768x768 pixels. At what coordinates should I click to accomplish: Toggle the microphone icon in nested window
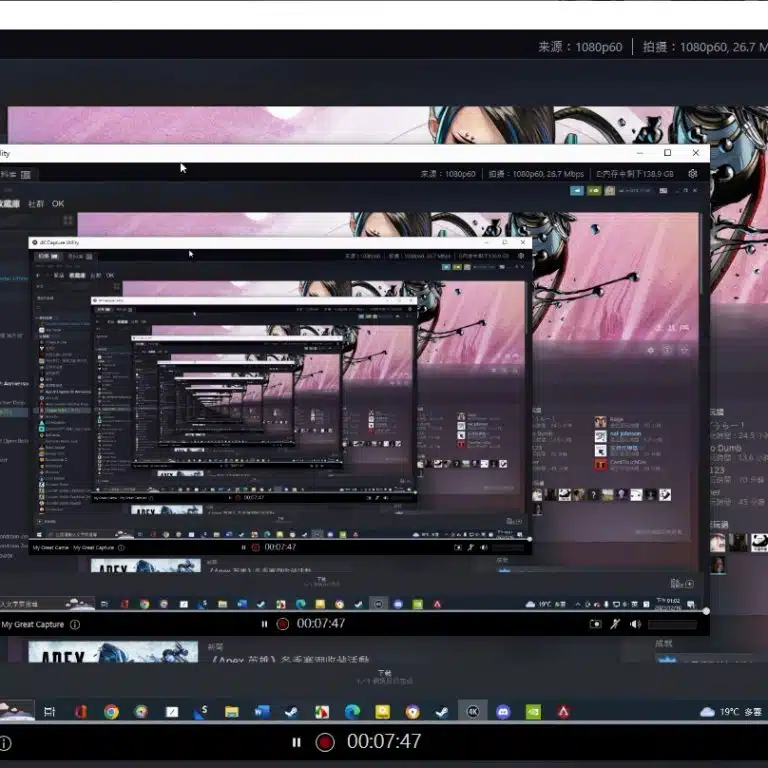coord(616,624)
